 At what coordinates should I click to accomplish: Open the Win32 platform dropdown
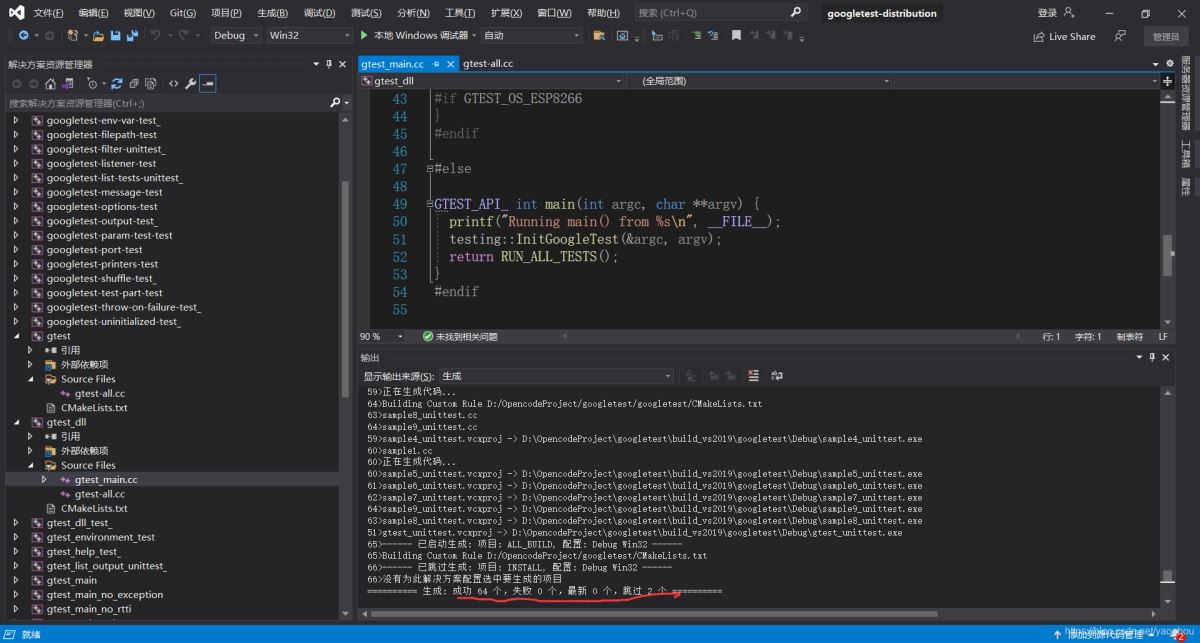pos(309,35)
